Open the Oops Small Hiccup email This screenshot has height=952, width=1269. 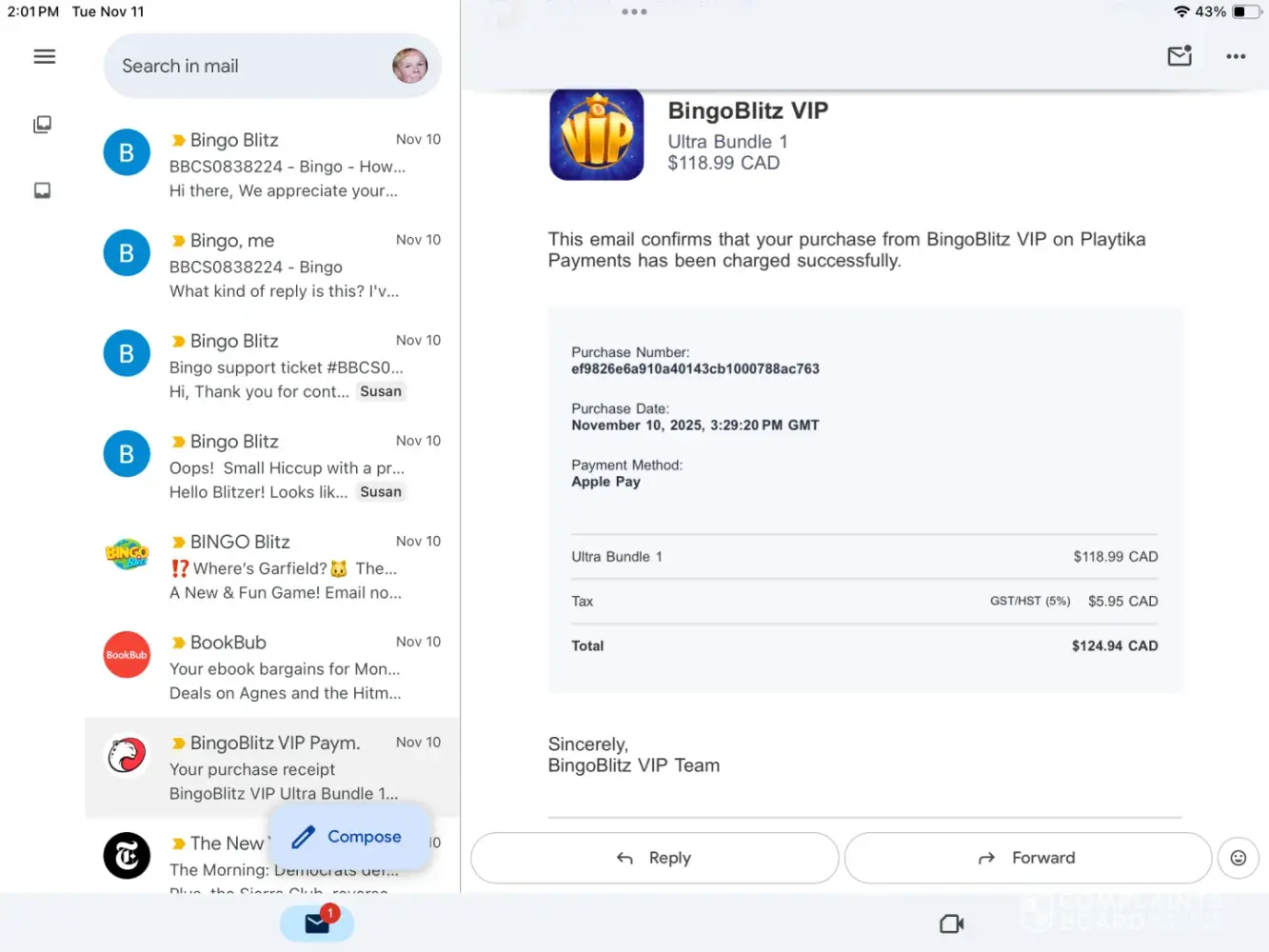(286, 467)
